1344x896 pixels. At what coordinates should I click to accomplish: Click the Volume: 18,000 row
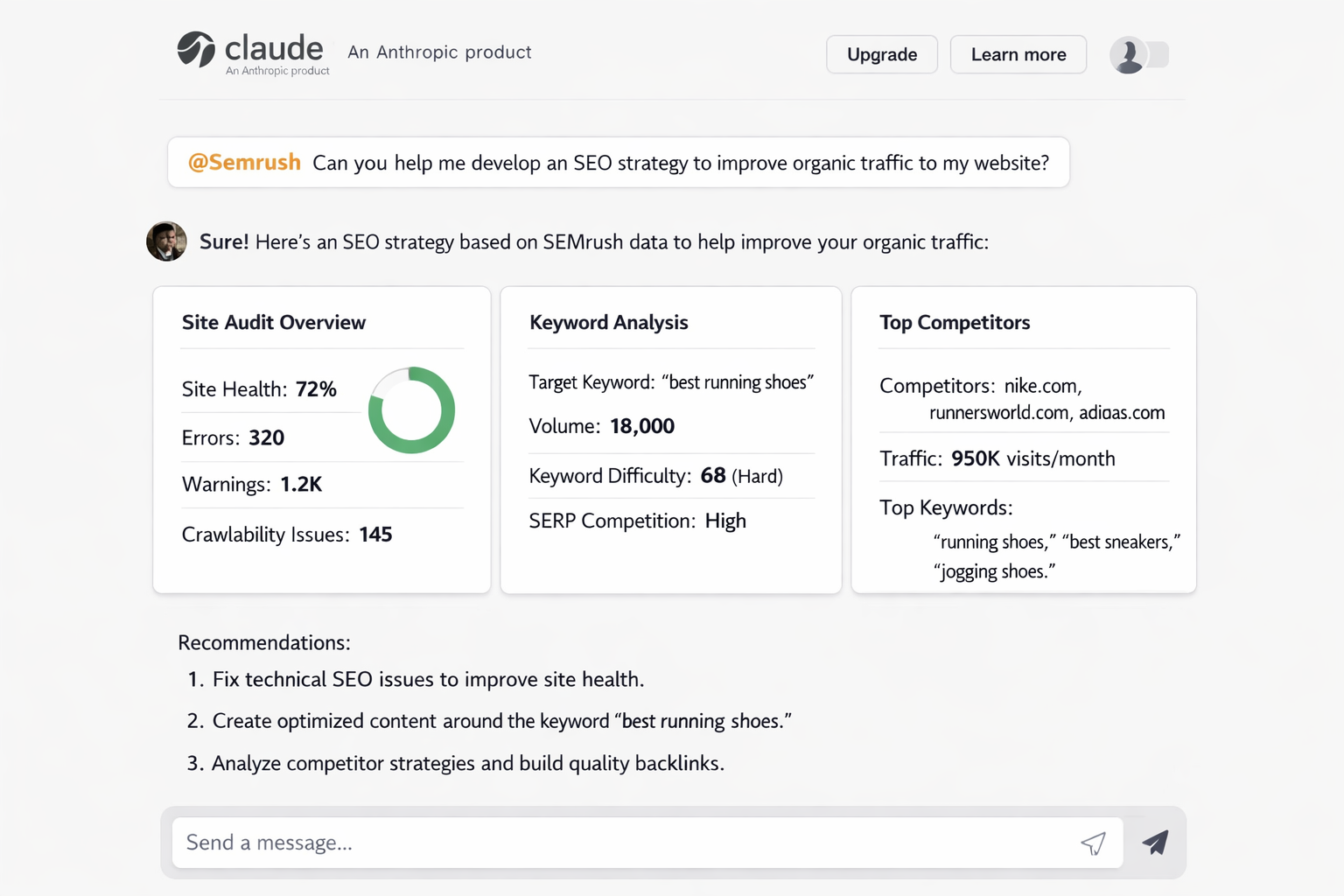(602, 426)
